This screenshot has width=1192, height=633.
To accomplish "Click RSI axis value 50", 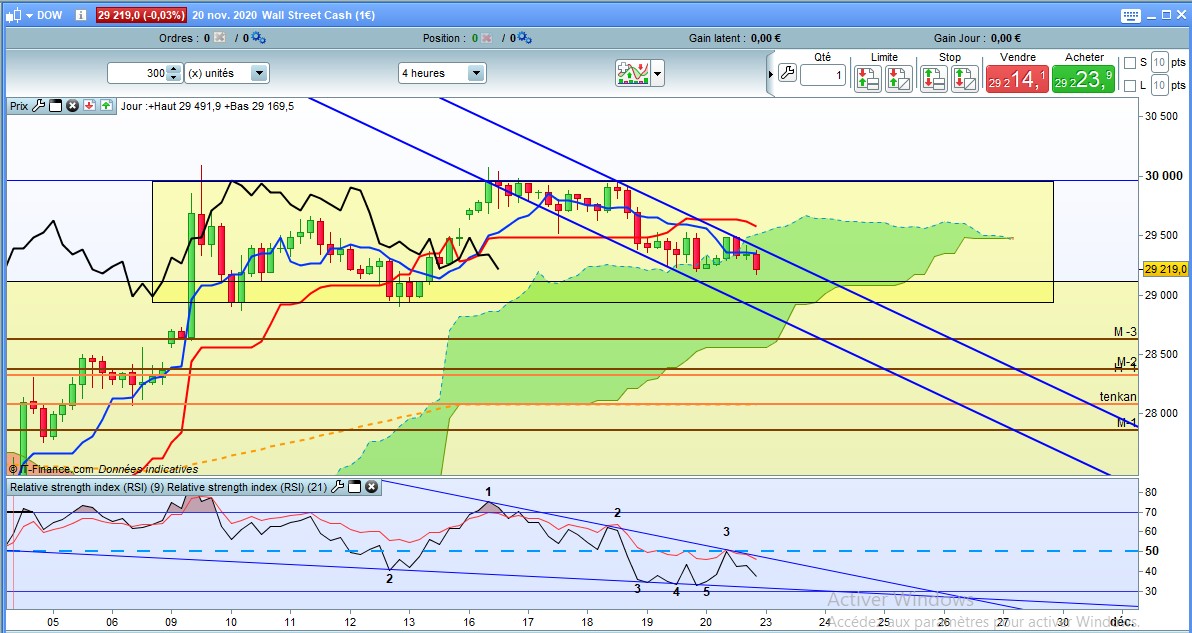I will tap(1152, 551).
